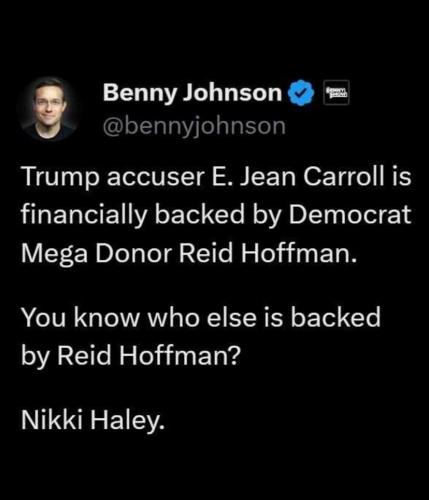Click the word "financially" in the tweet
429x500 pixels.
pos(84,215)
